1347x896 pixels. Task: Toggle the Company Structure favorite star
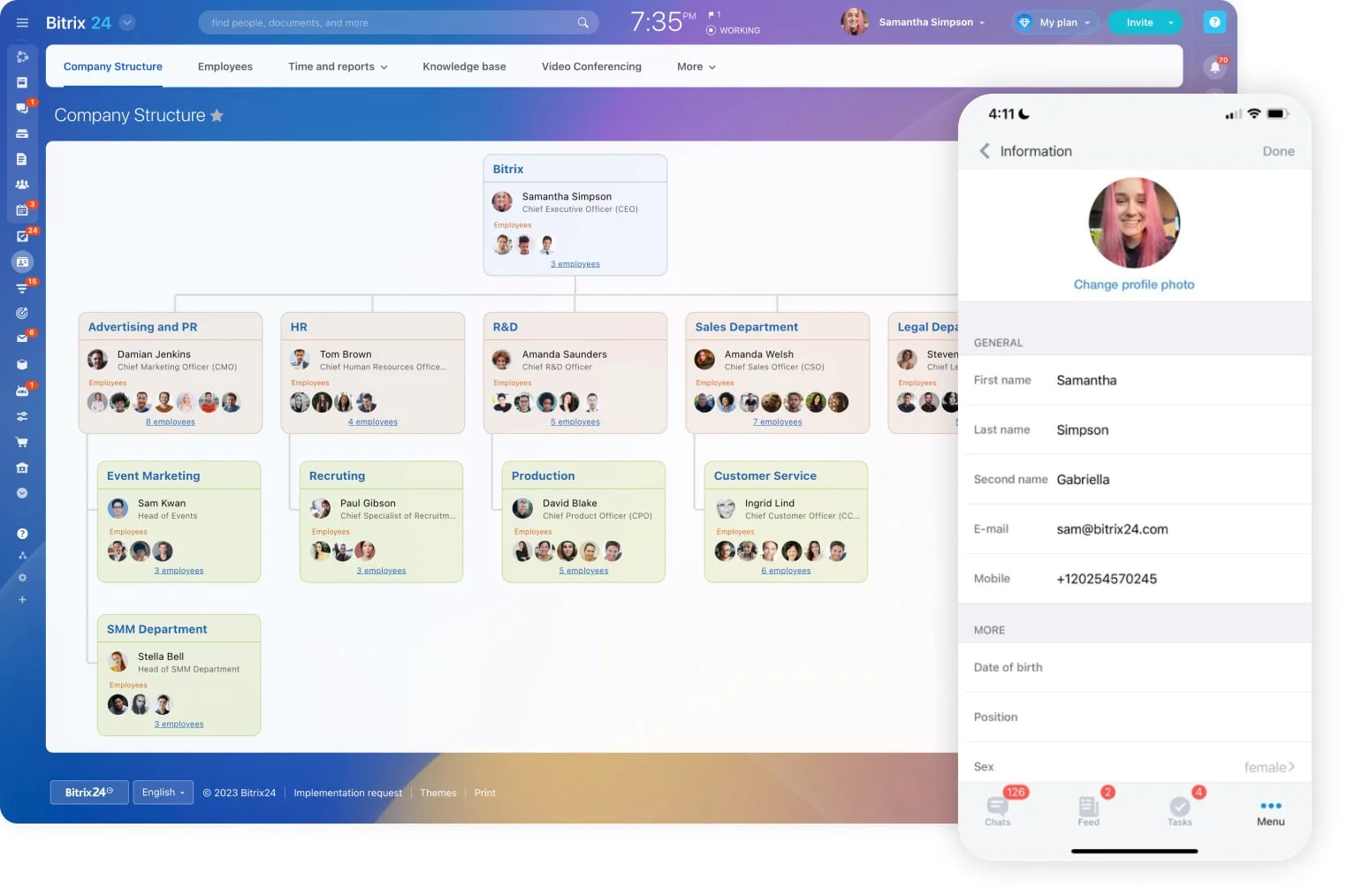tap(217, 116)
